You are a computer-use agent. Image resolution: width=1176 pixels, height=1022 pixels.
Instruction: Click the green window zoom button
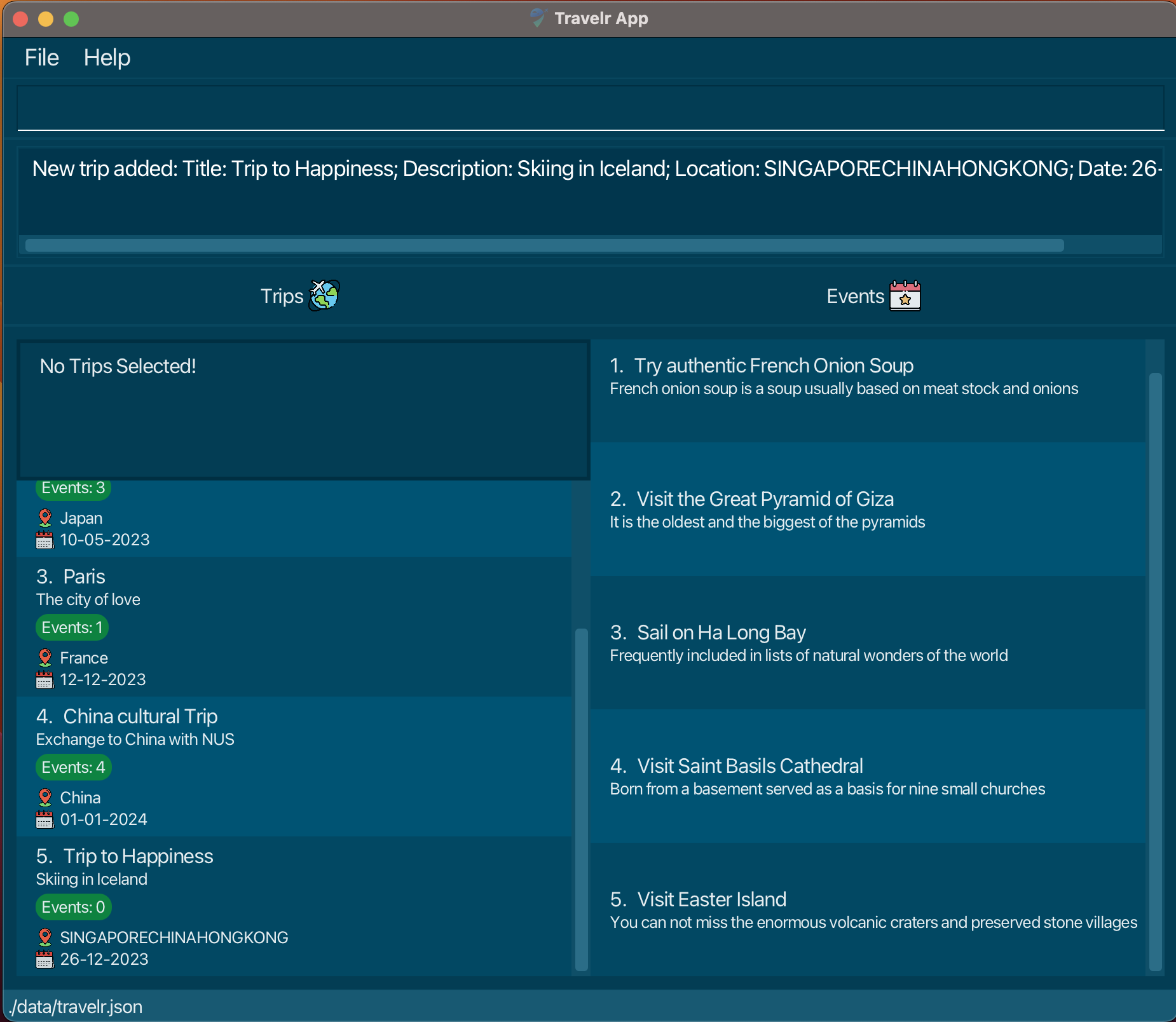coord(71,19)
